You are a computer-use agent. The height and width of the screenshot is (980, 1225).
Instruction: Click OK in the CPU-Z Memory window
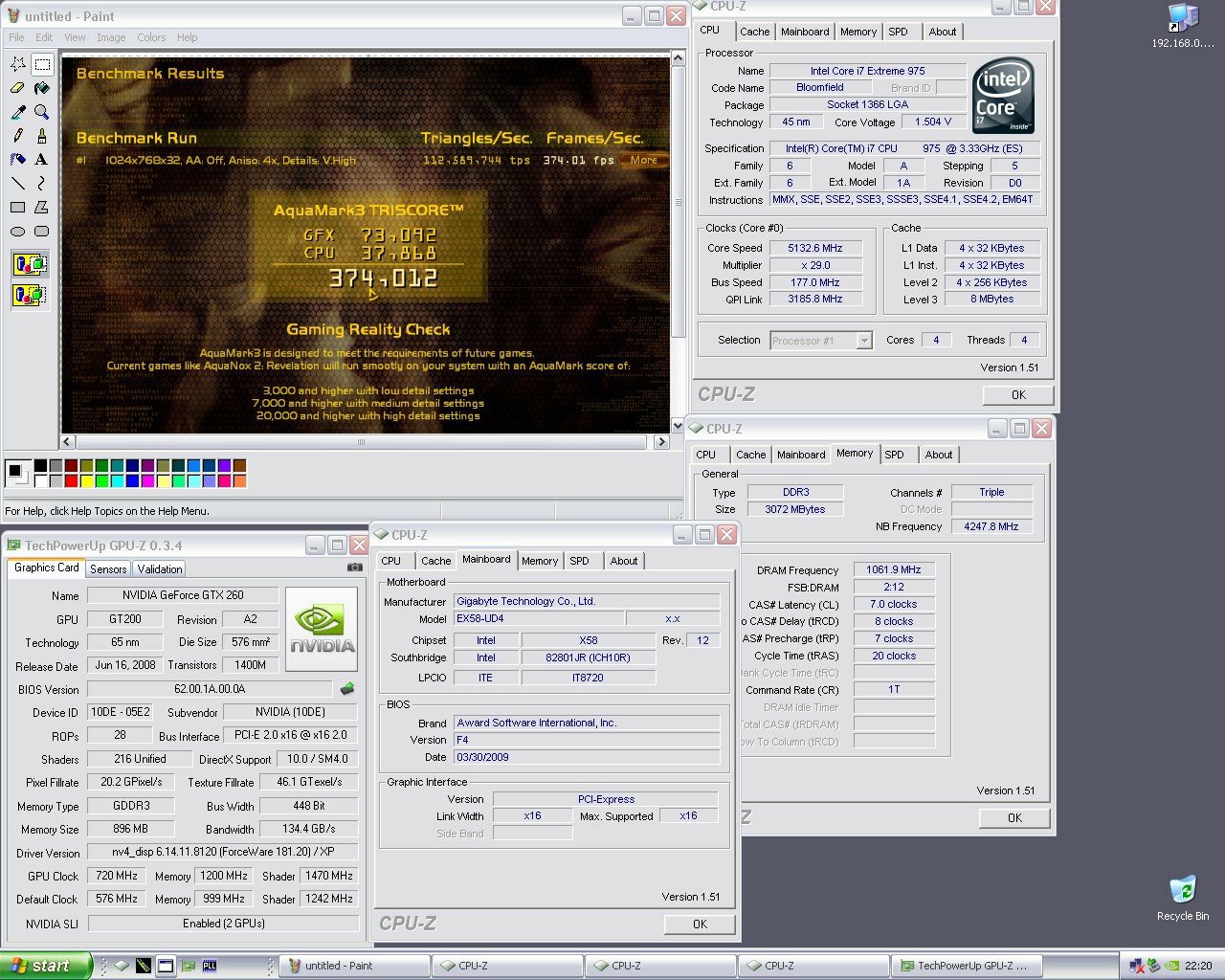click(x=1014, y=817)
